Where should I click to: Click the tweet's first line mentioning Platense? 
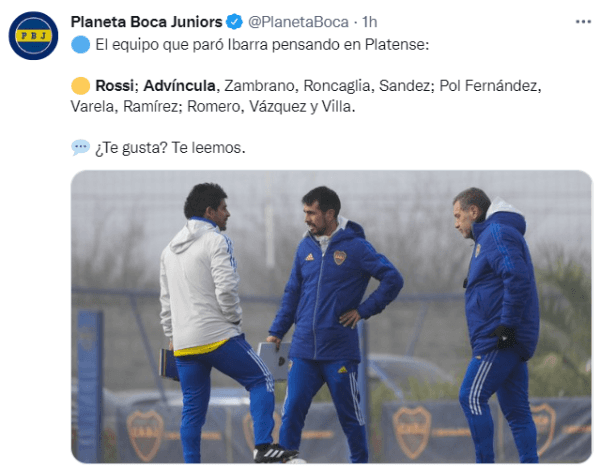262,45
